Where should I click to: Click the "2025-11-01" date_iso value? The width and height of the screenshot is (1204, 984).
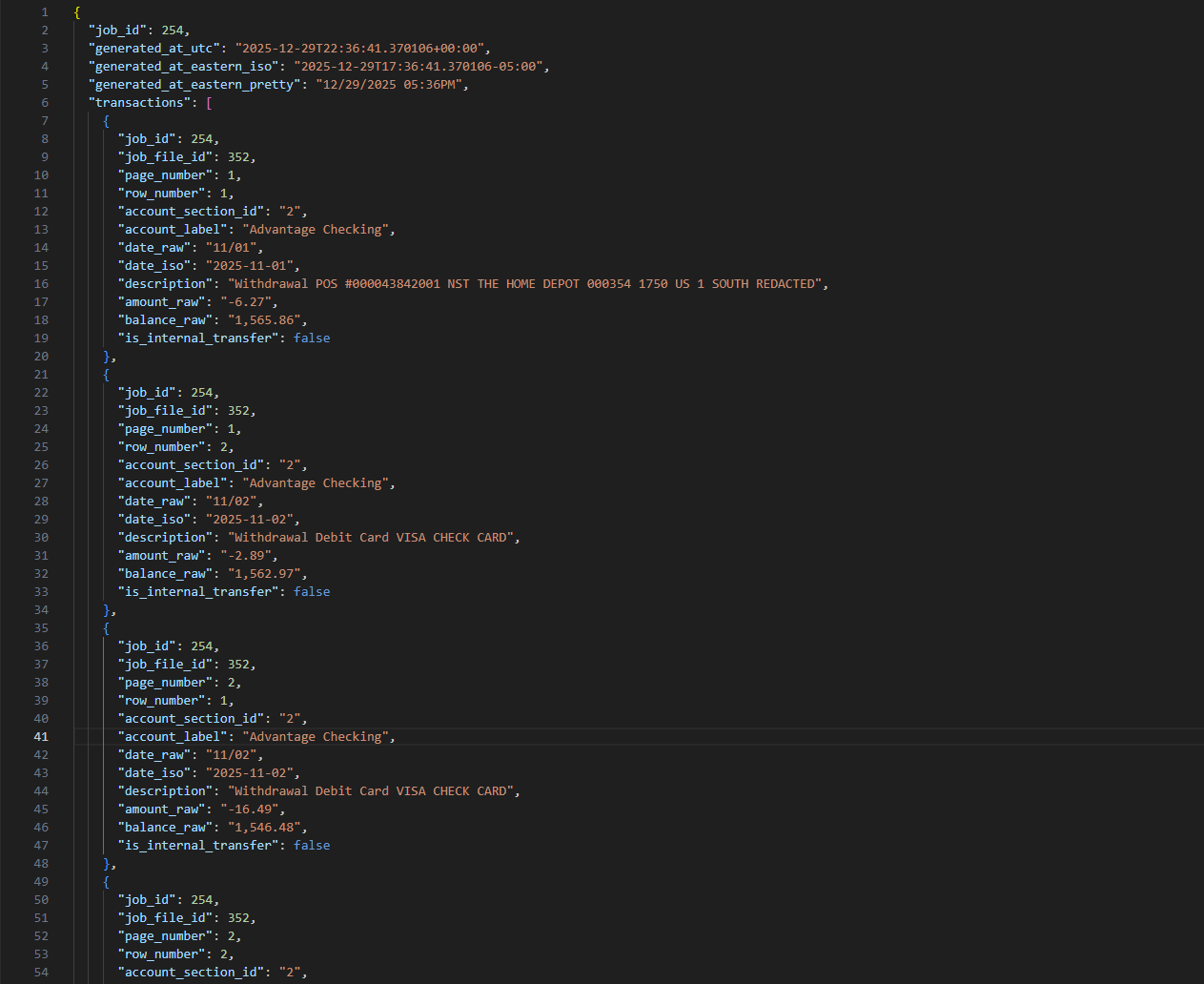[253, 265]
